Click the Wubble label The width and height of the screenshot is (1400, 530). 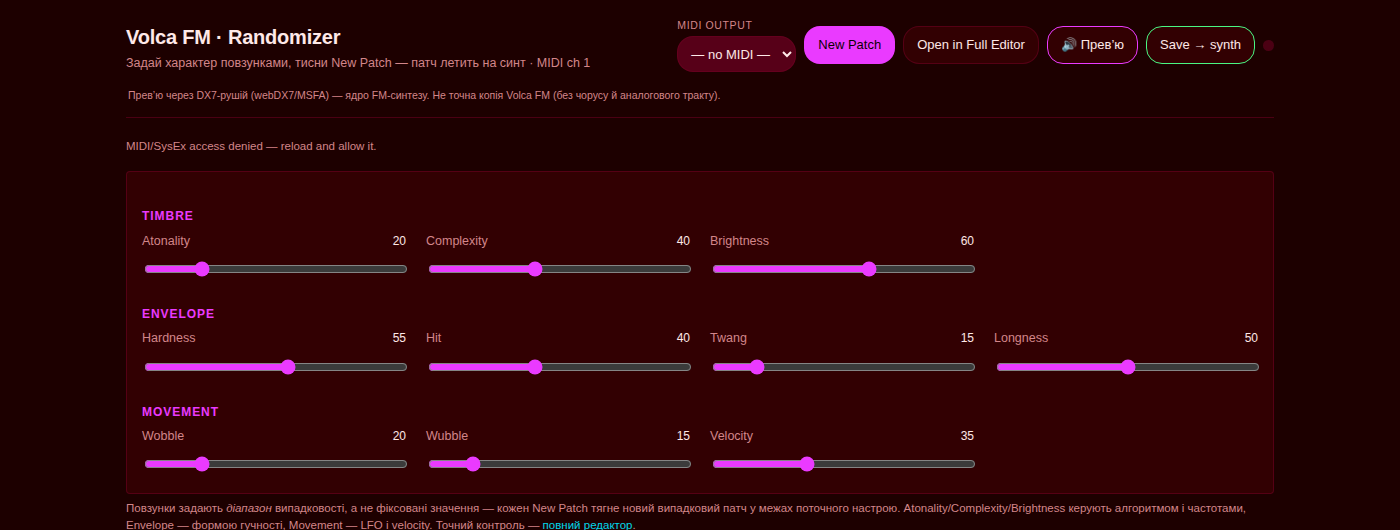coord(447,436)
